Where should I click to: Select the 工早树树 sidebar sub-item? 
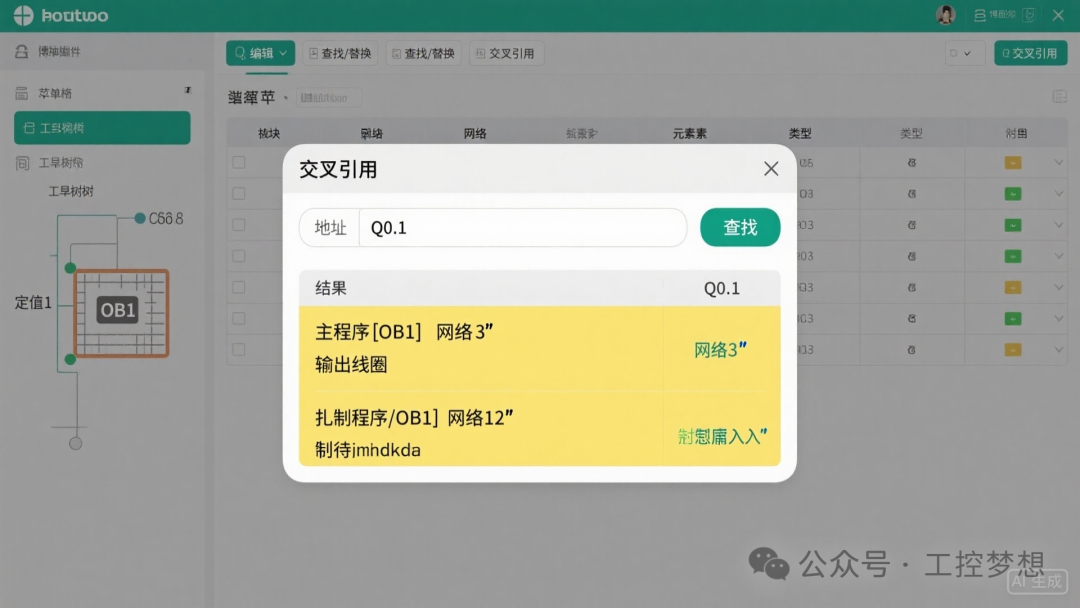click(71, 191)
